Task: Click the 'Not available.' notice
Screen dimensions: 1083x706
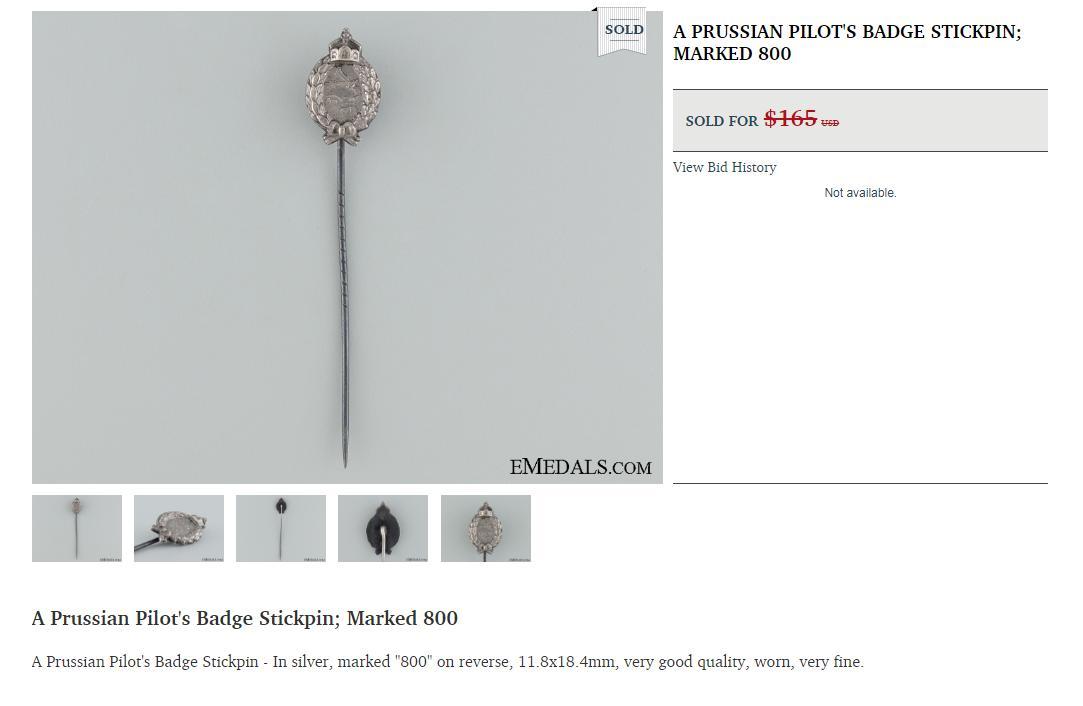Action: click(860, 193)
